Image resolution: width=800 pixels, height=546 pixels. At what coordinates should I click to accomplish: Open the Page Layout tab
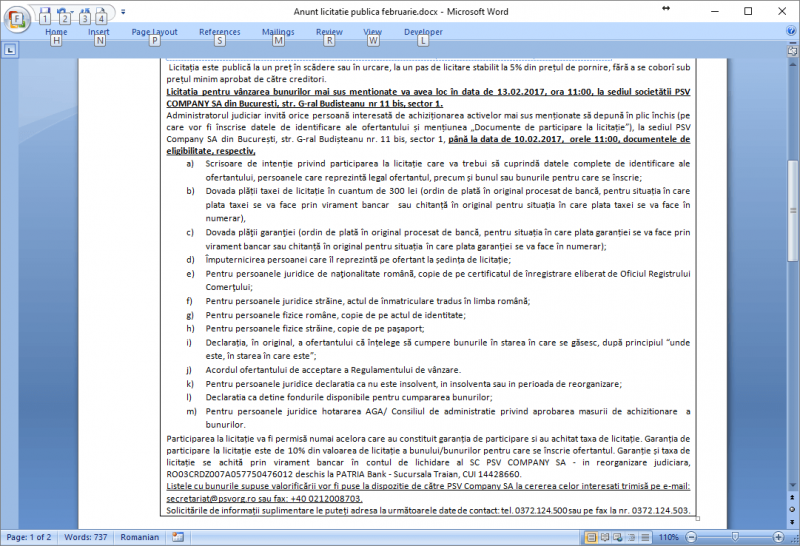[x=154, y=32]
